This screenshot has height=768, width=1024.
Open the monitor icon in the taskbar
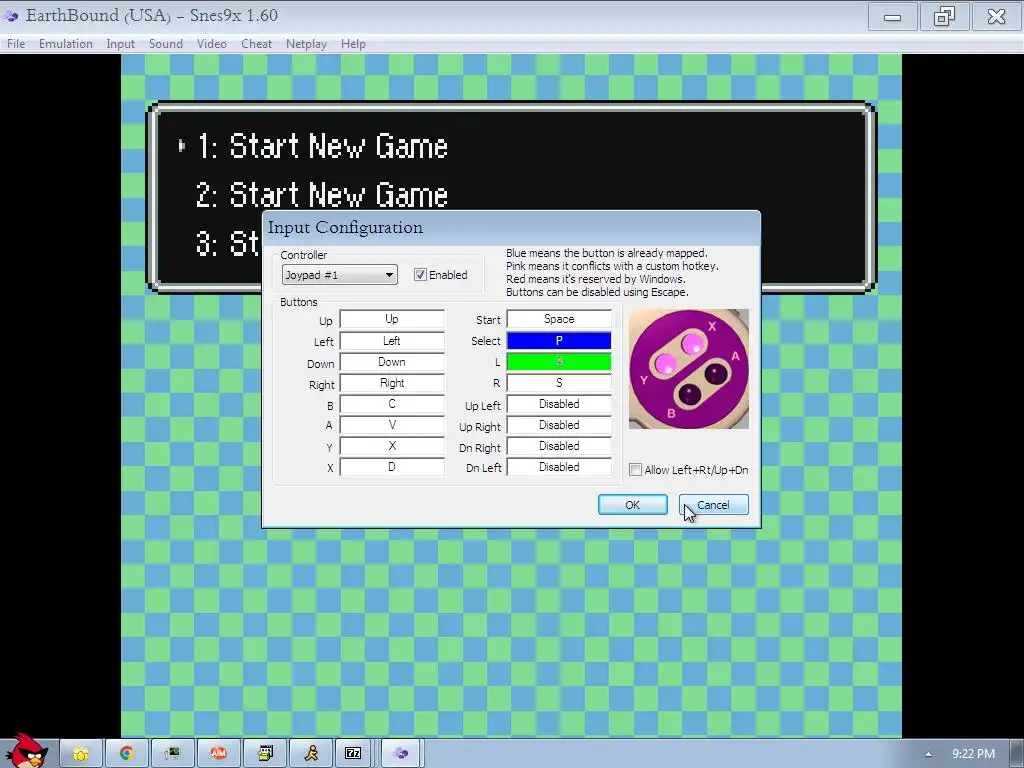(172, 754)
